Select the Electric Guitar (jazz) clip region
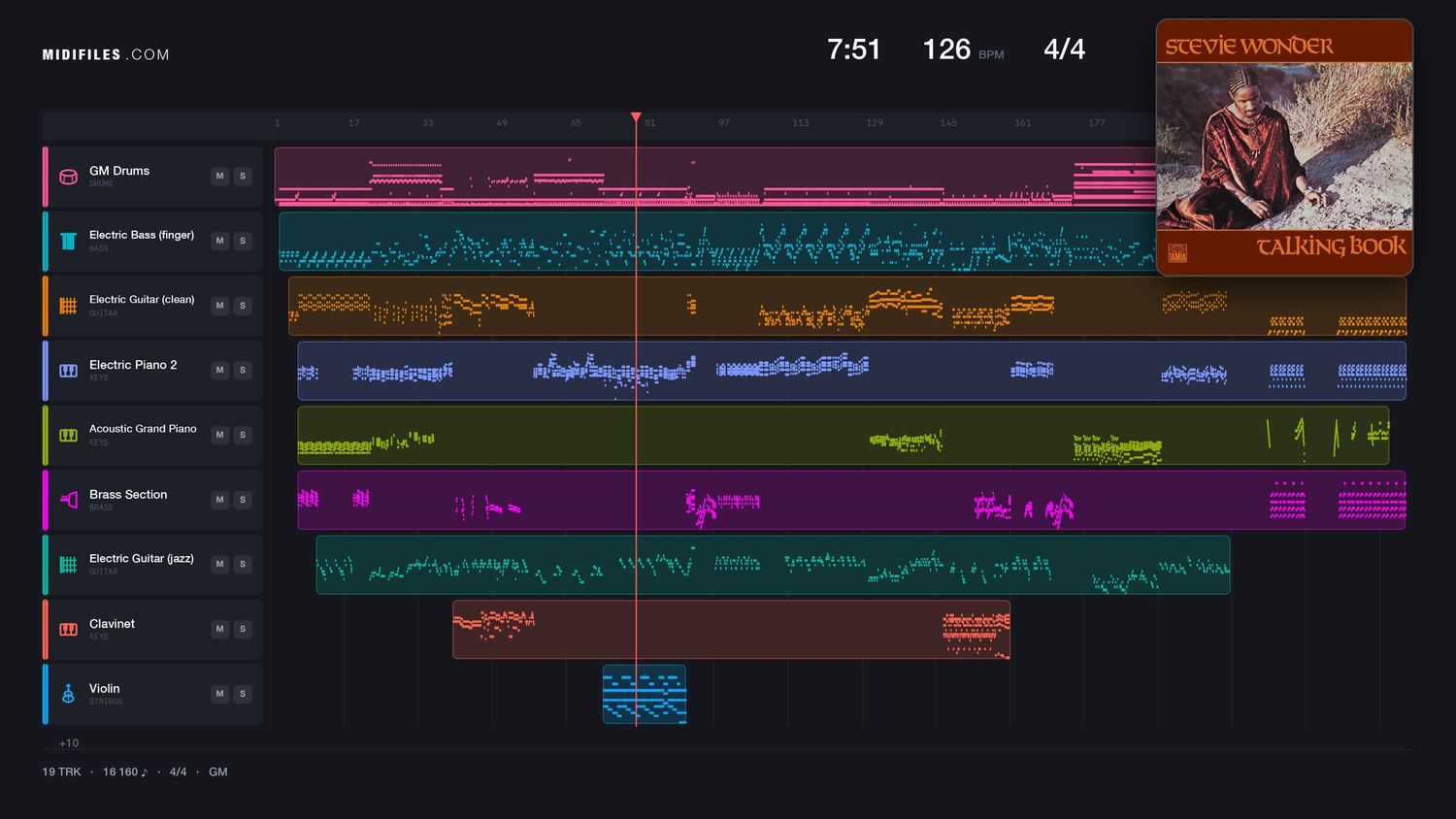Screen dimensions: 1456x819 click(773, 565)
